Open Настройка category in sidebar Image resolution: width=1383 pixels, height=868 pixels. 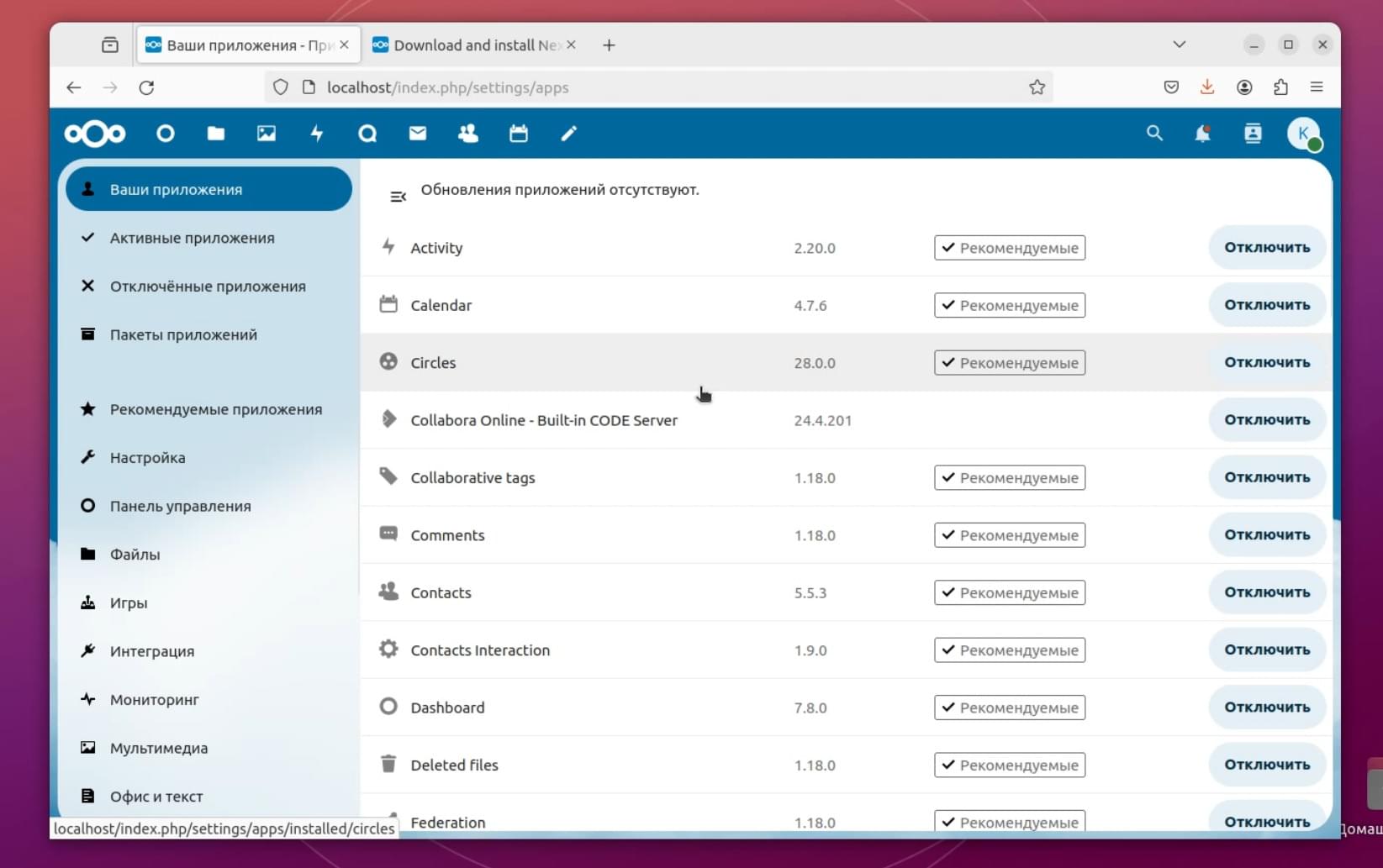click(x=209, y=457)
